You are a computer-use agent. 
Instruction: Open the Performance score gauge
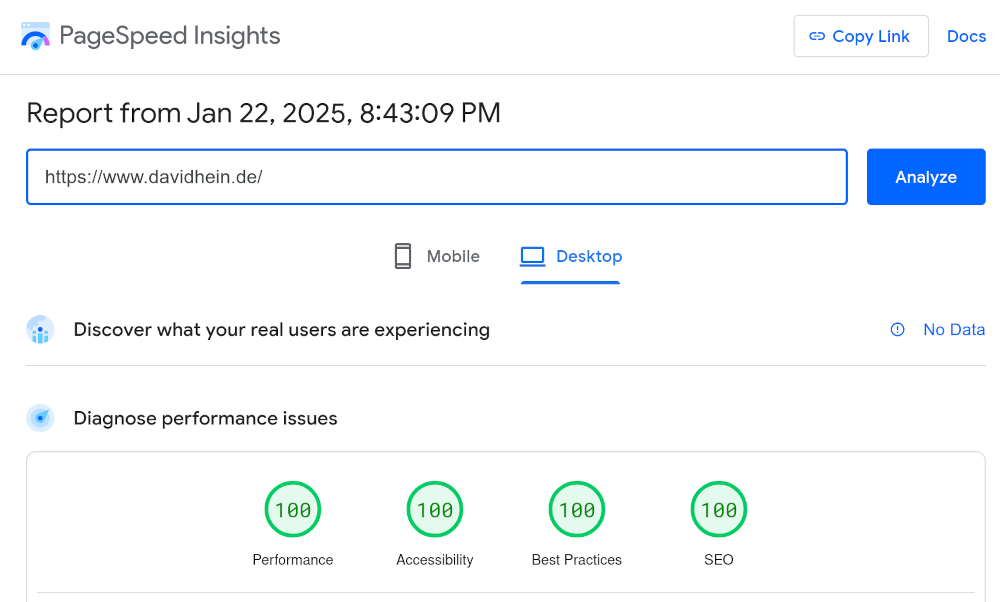coord(293,510)
